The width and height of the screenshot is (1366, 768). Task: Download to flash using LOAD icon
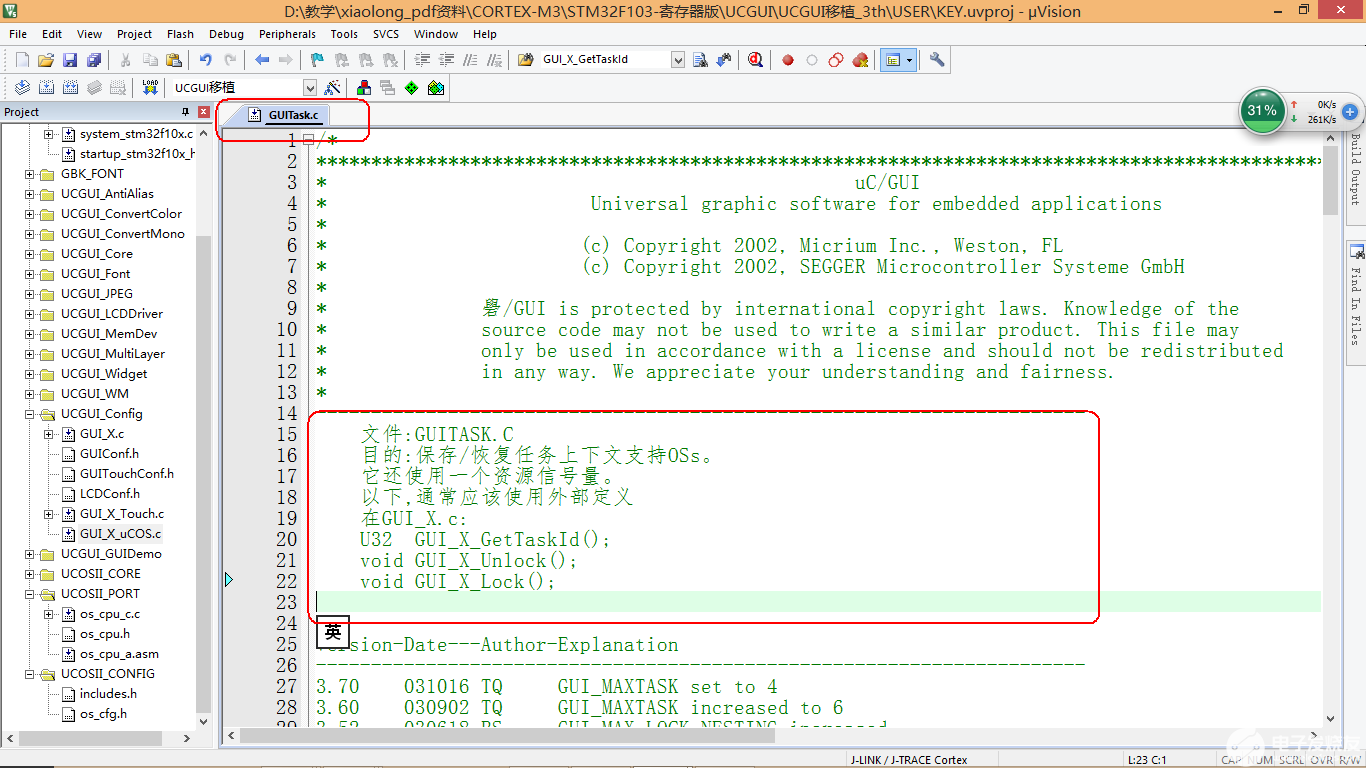tap(150, 88)
